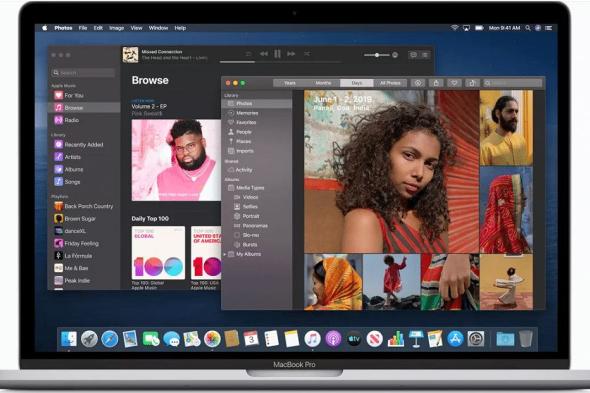The image size is (590, 393).
Task: Select For You in Music sidebar
Action: (84, 95)
